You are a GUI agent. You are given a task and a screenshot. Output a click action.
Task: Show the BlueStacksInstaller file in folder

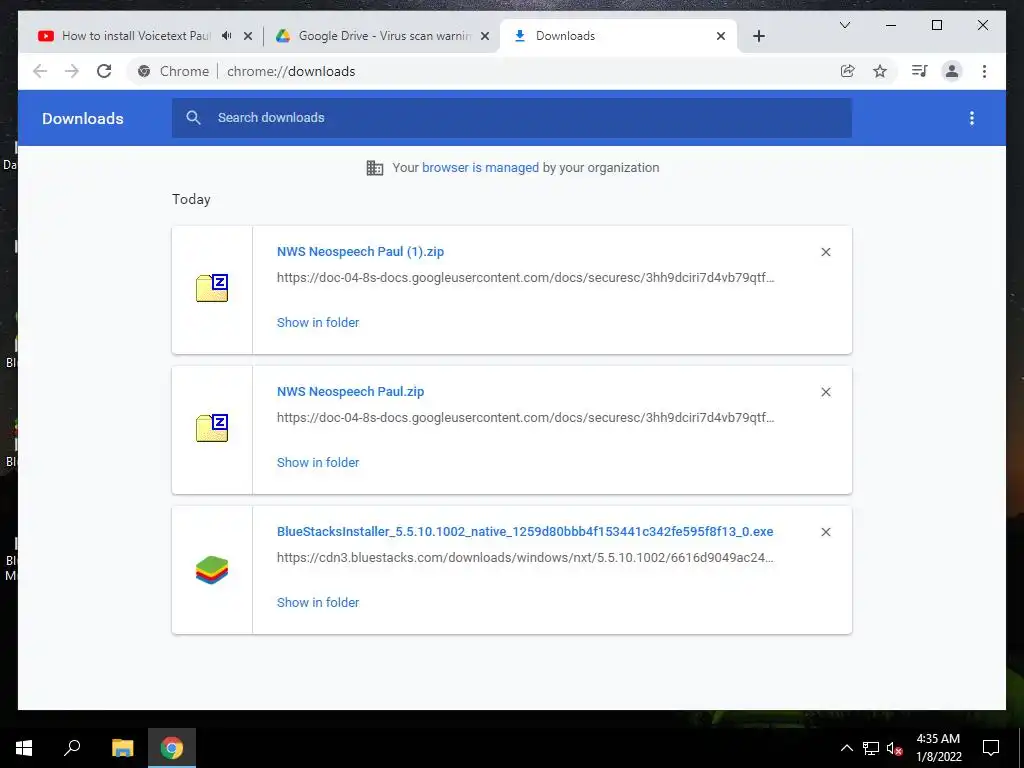tap(318, 603)
